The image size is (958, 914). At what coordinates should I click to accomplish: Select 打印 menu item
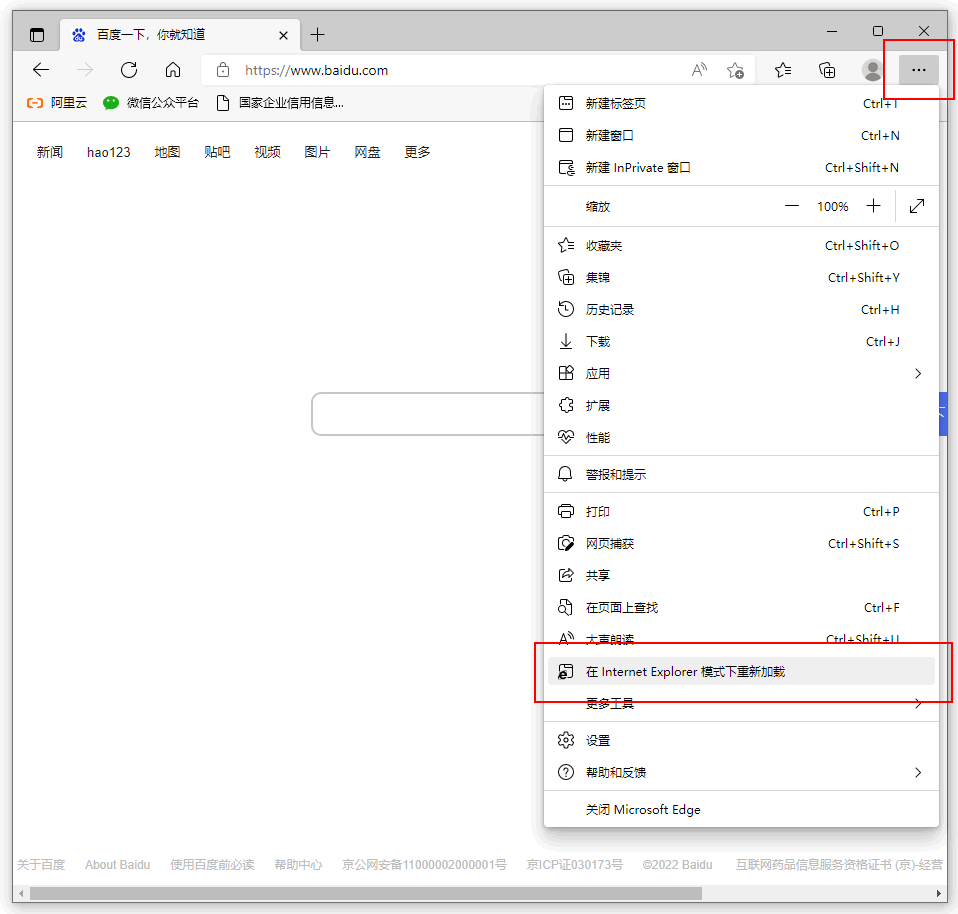[x=741, y=511]
